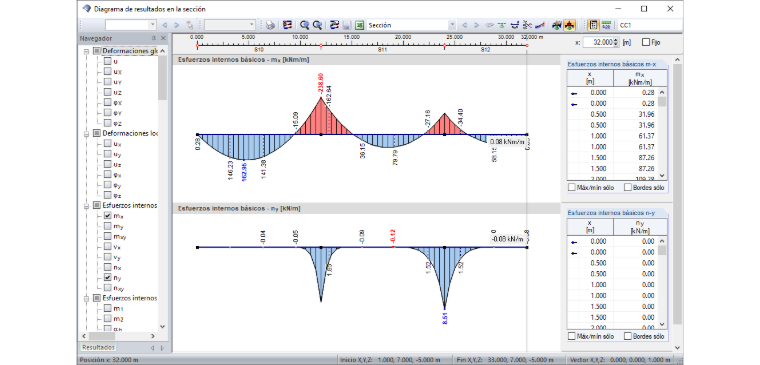
Task: Click the print icon in toolbar
Action: tap(270, 25)
